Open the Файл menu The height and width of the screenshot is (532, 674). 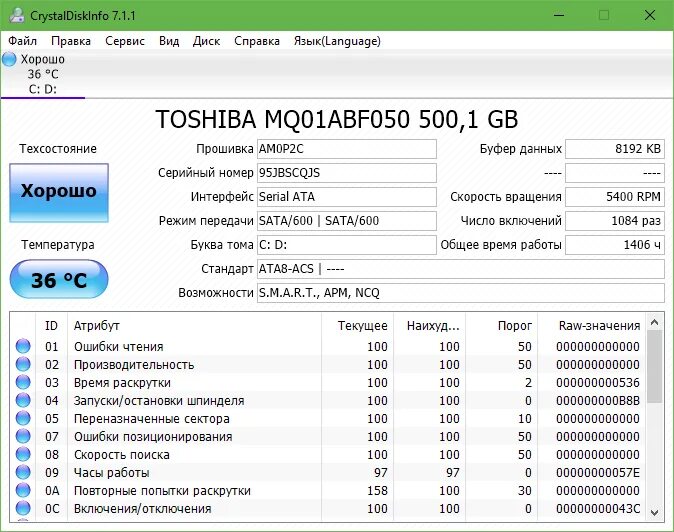tap(22, 41)
